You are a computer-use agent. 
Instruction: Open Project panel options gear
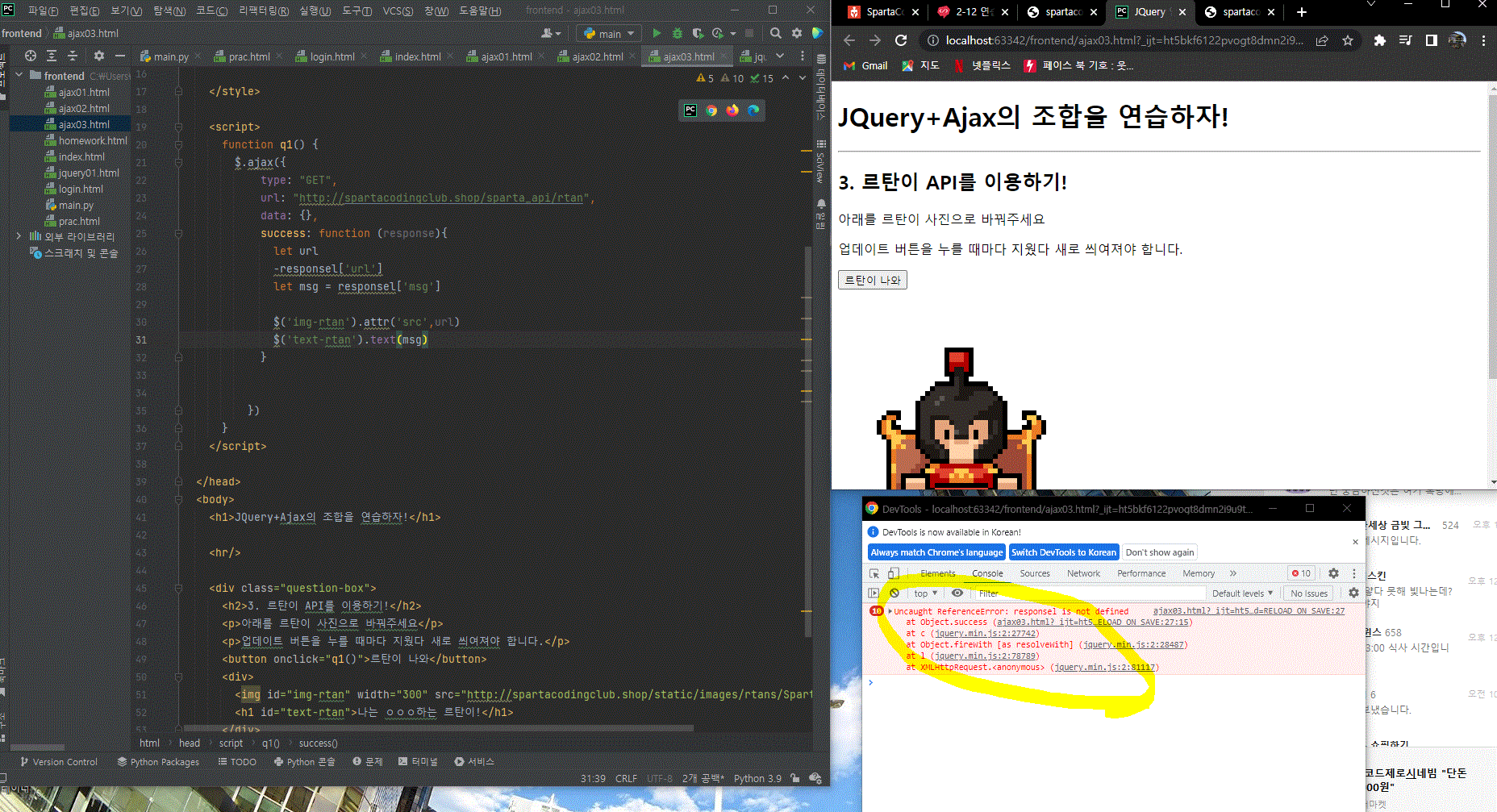(99, 56)
